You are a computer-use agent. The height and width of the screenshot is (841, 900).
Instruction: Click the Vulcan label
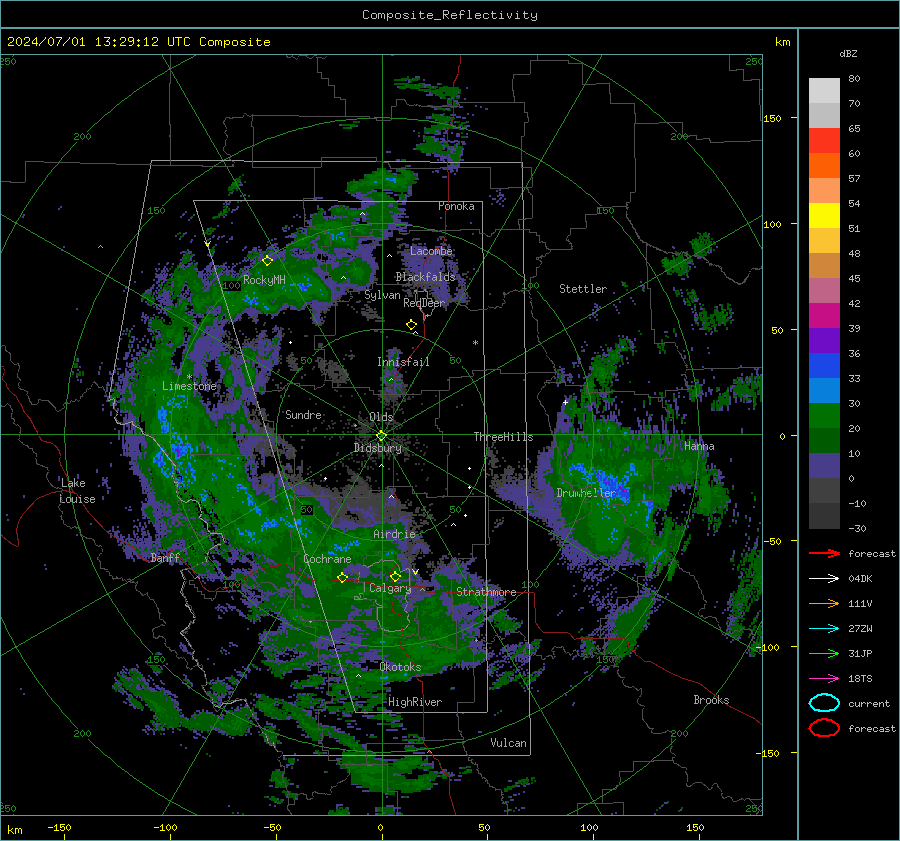[508, 743]
